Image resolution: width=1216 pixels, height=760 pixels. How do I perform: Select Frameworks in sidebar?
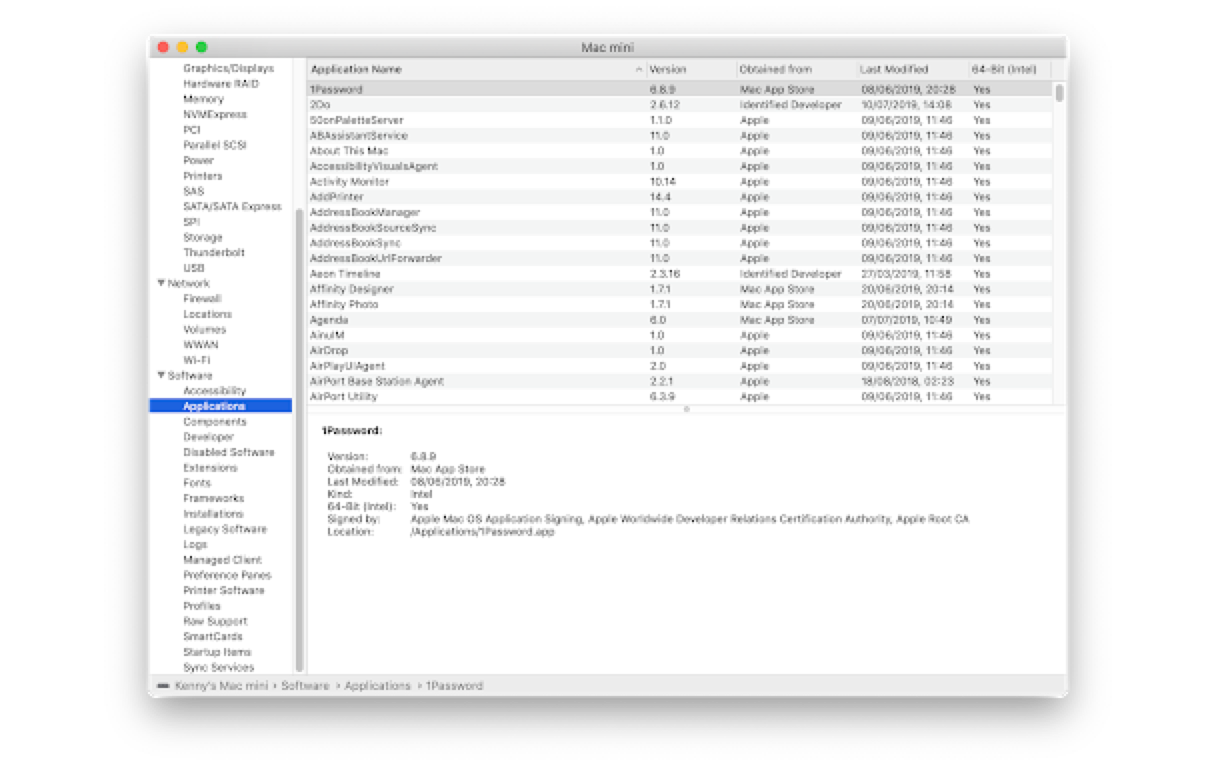(213, 498)
